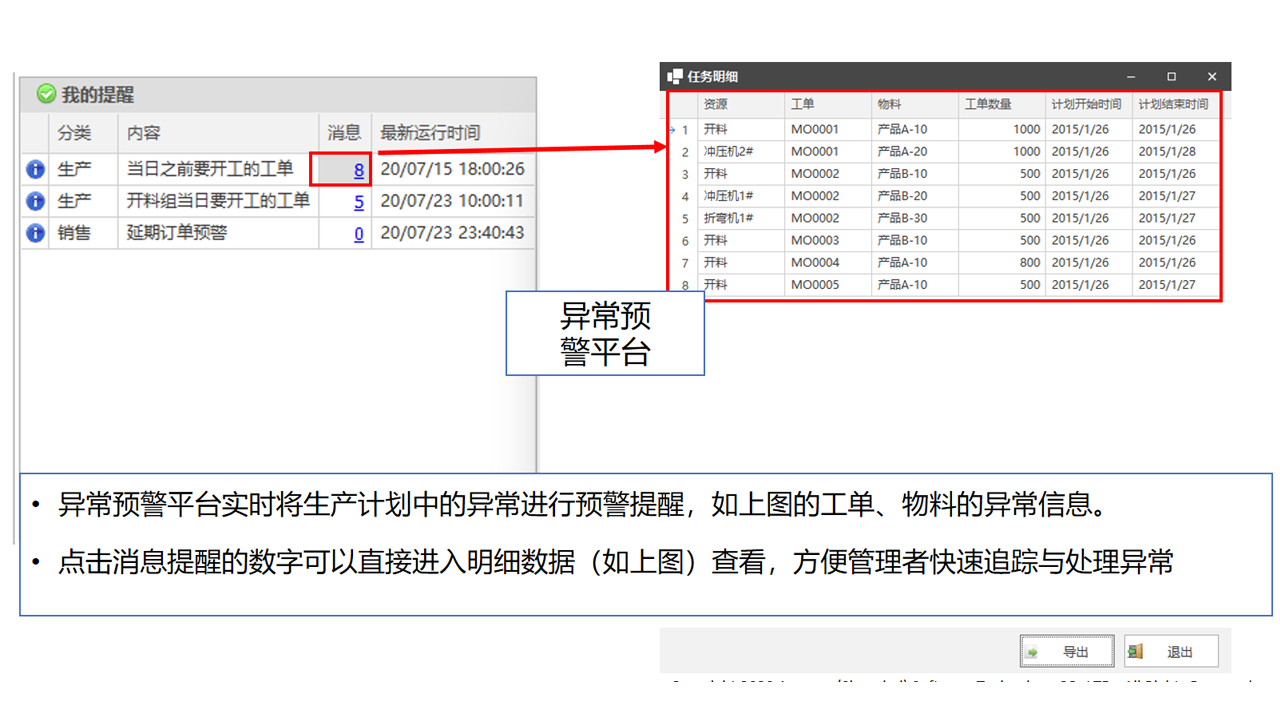Viewport: 1280px width, 728px height.
Task: Open message count link 8
Action: [x=358, y=171]
